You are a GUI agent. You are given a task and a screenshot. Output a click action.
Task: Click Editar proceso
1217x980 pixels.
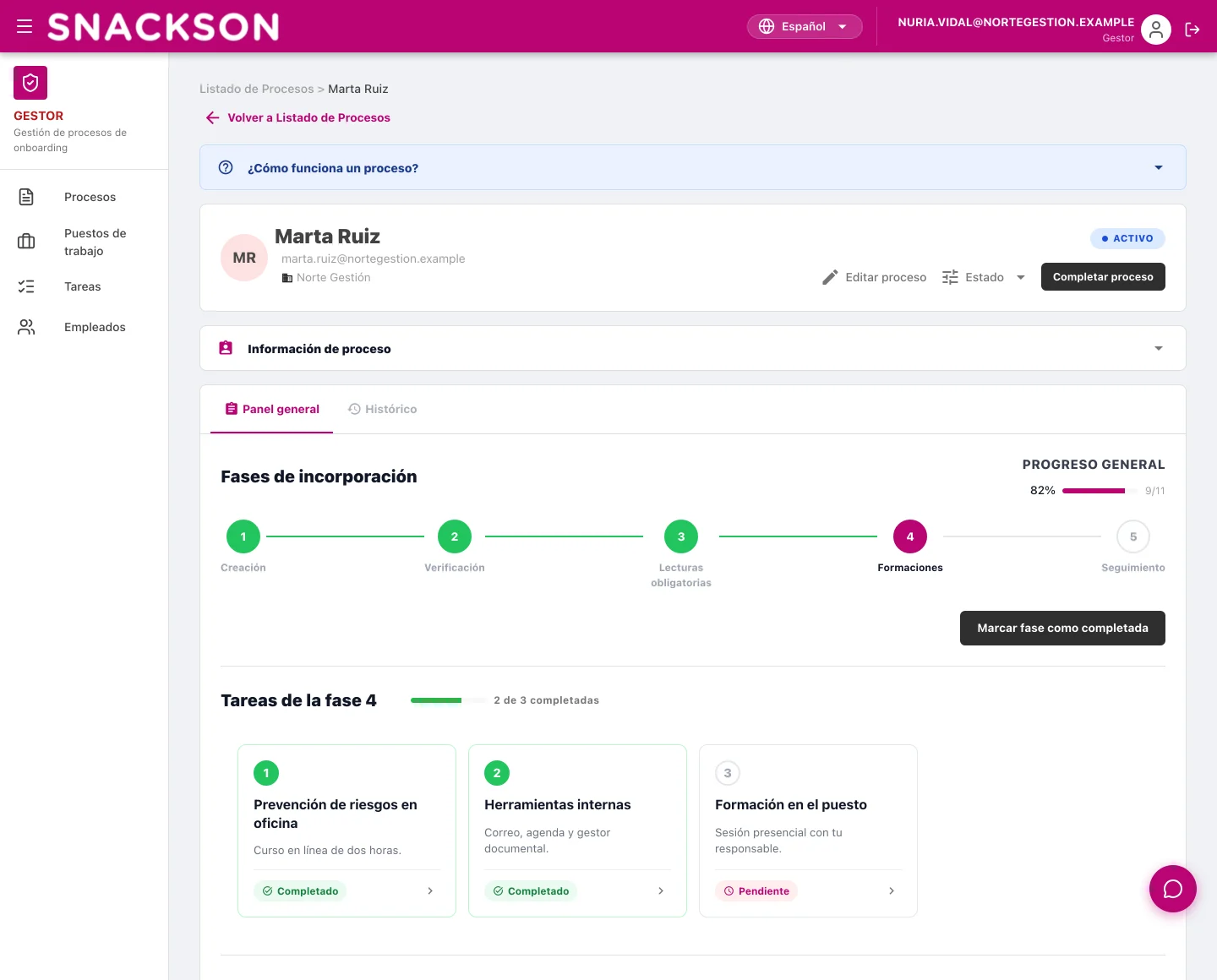coord(874,277)
